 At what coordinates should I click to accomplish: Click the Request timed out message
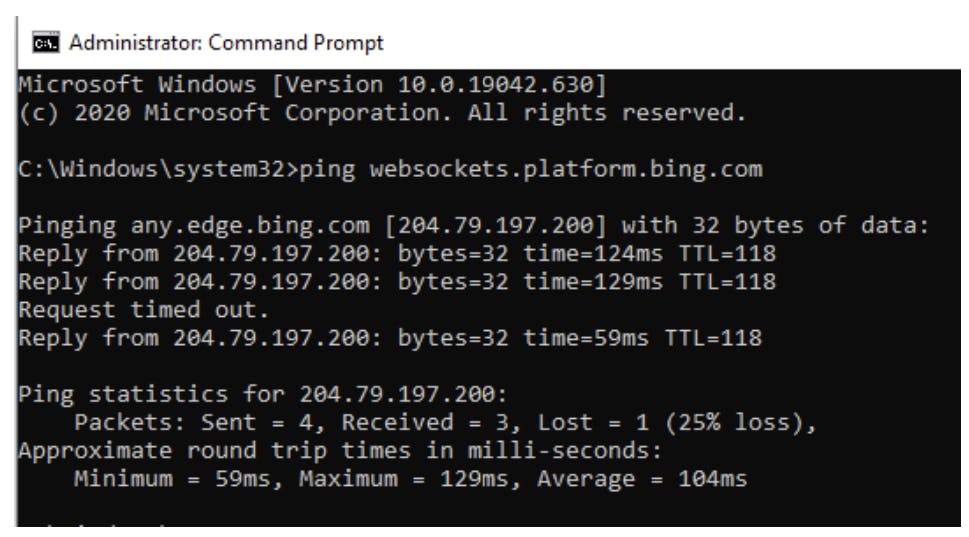[143, 310]
